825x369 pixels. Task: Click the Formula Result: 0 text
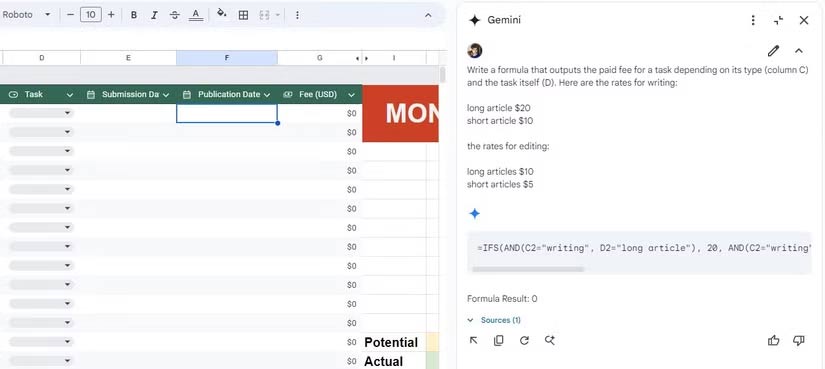pos(502,299)
